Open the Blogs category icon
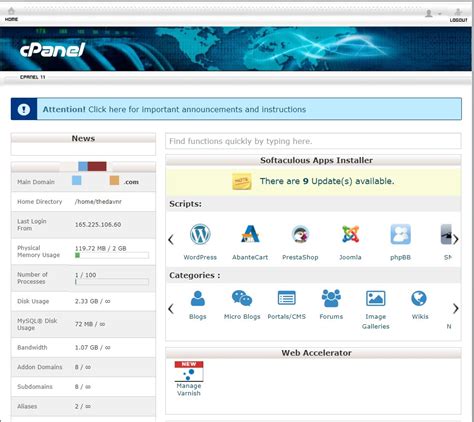The width and height of the screenshot is (474, 422). click(198, 298)
